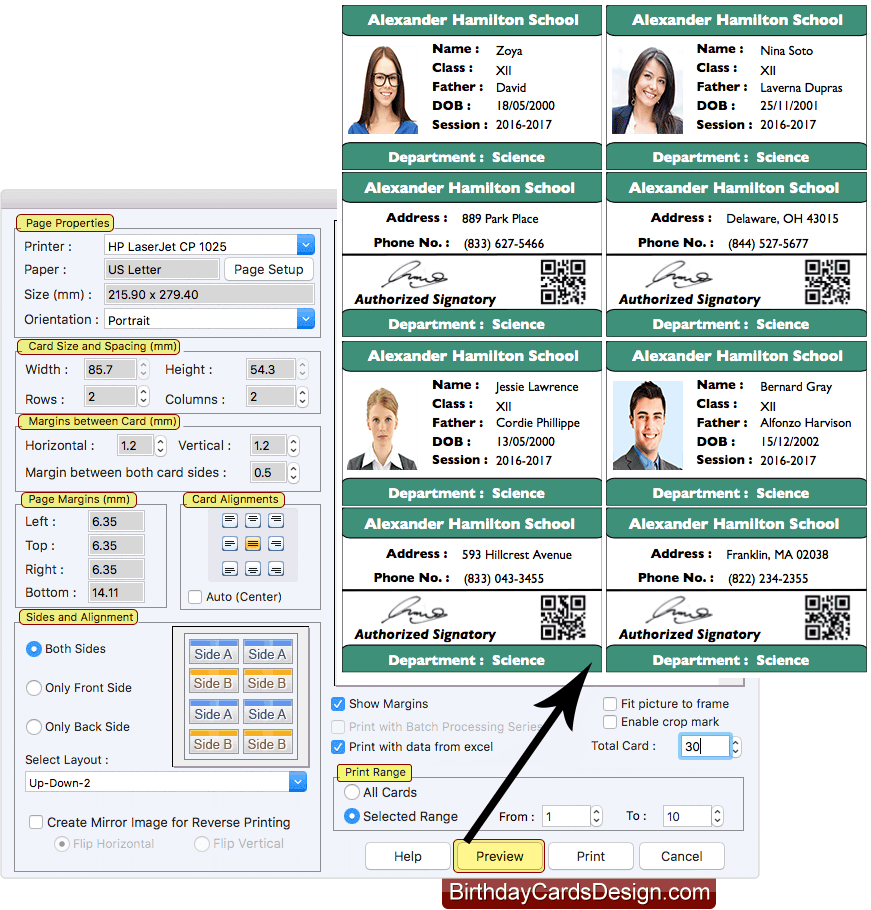Enable crop mark checkbox
The width and height of the screenshot is (871, 910).
click(609, 722)
